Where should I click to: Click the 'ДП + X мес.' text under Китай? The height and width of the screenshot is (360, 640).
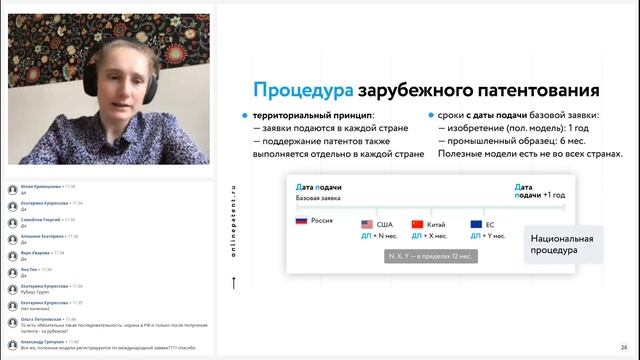(429, 236)
